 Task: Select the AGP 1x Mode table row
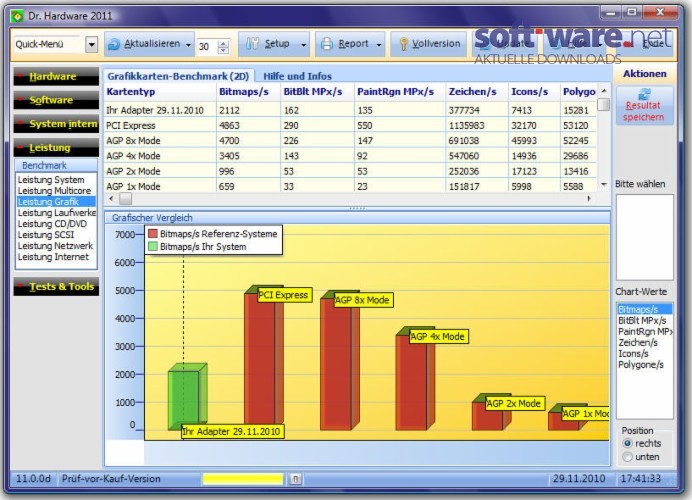[350, 186]
